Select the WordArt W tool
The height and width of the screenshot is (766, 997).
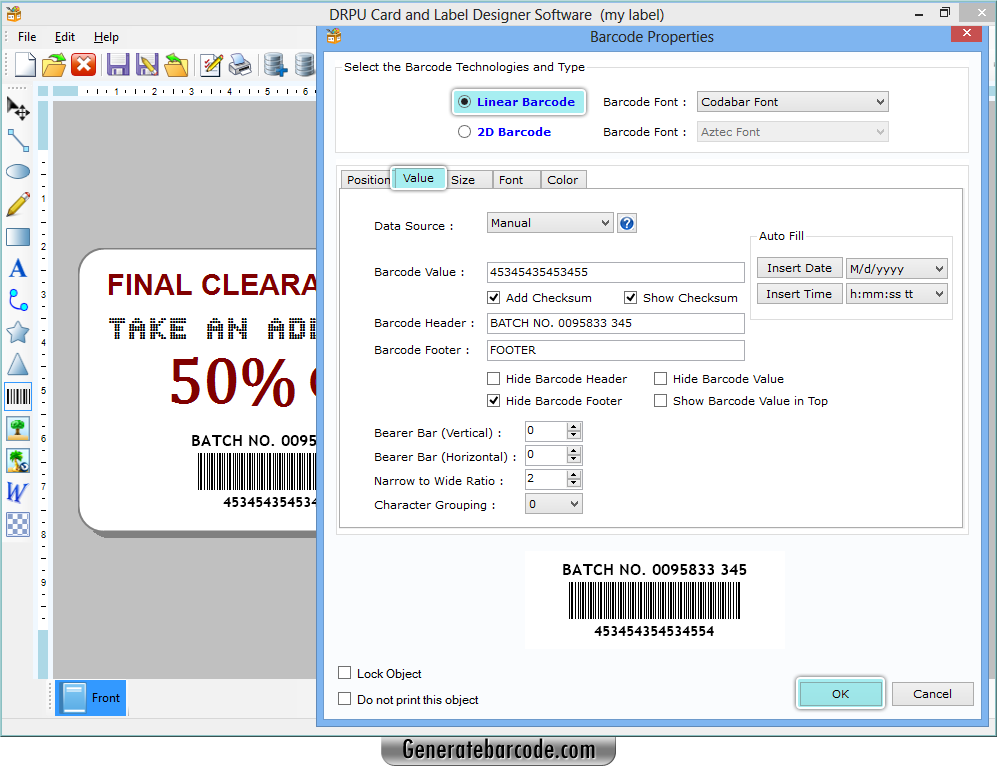coord(18,492)
